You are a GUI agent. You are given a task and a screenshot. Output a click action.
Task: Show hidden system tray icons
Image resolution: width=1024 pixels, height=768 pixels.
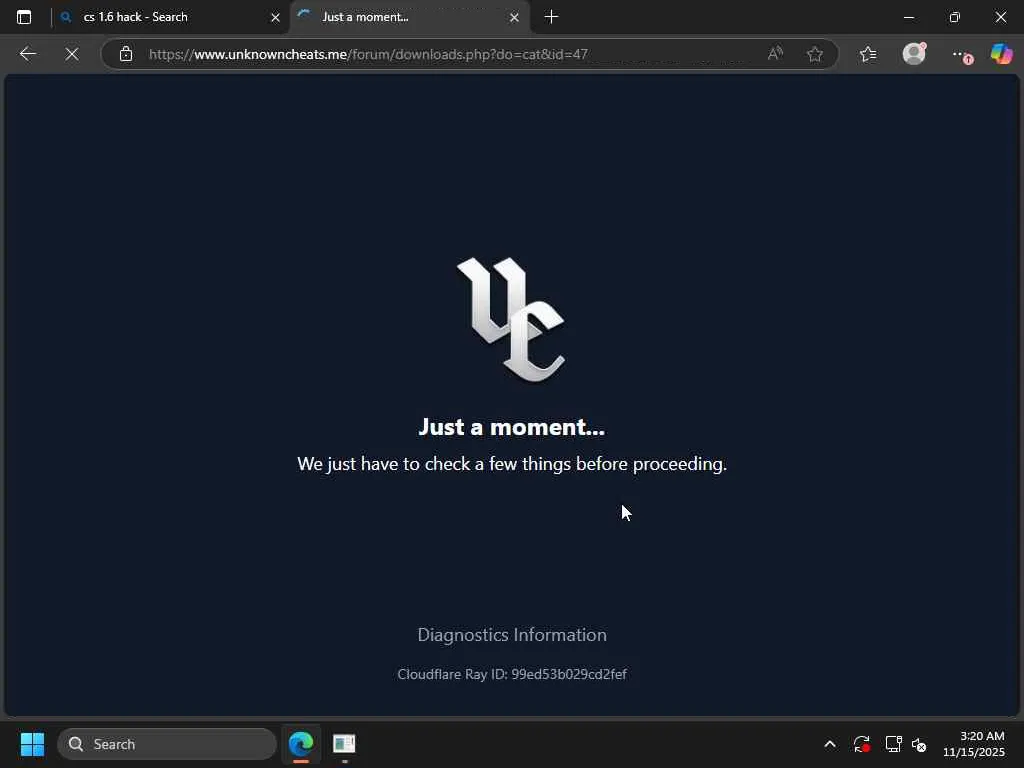click(x=829, y=744)
